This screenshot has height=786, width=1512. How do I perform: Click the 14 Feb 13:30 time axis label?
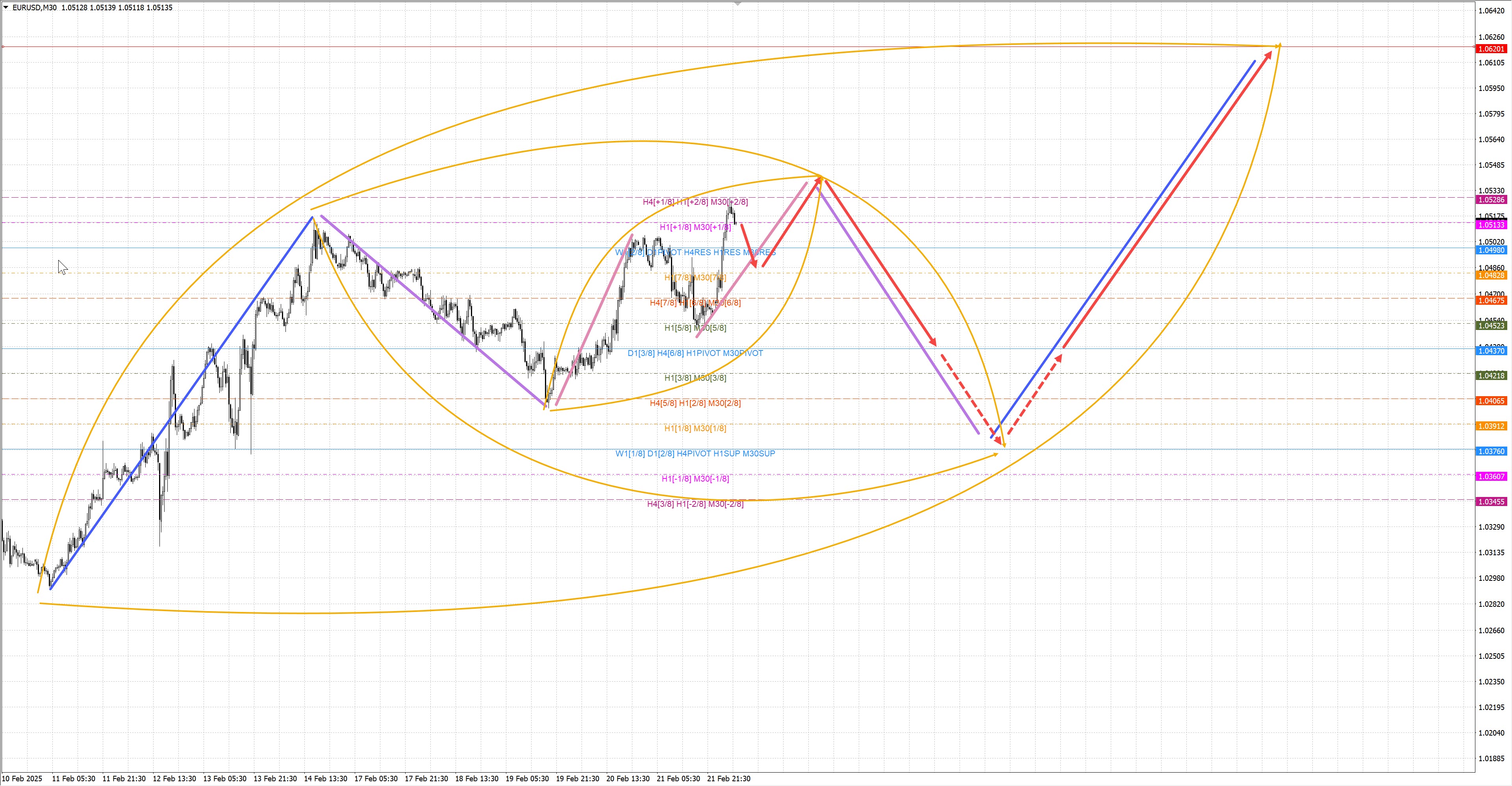(325, 779)
